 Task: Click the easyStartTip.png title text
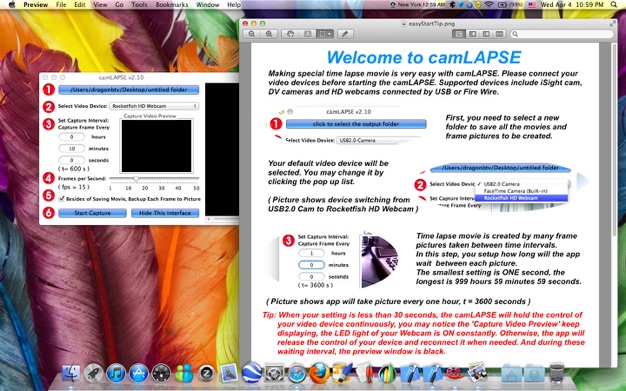(432, 24)
